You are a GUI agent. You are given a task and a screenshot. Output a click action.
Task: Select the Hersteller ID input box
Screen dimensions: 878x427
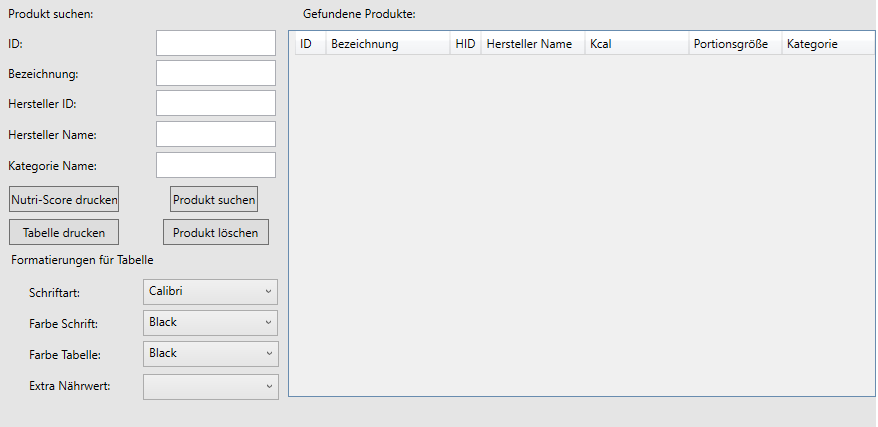[x=216, y=104]
